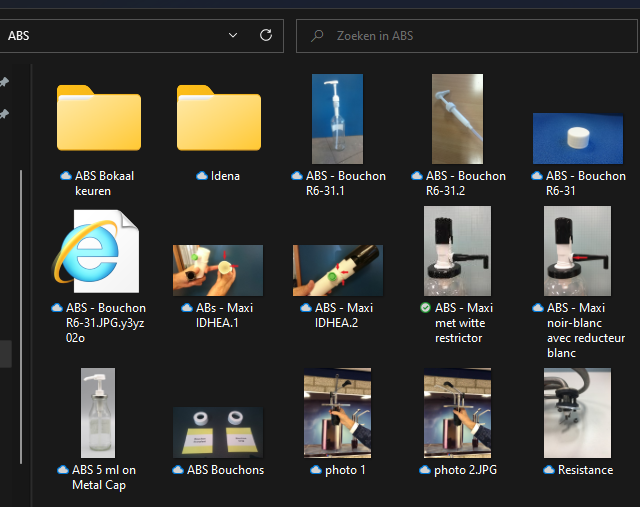
Task: Click cloud icon beside Bouchon R6-31.JPG.y3yz02o
Action: (57, 308)
